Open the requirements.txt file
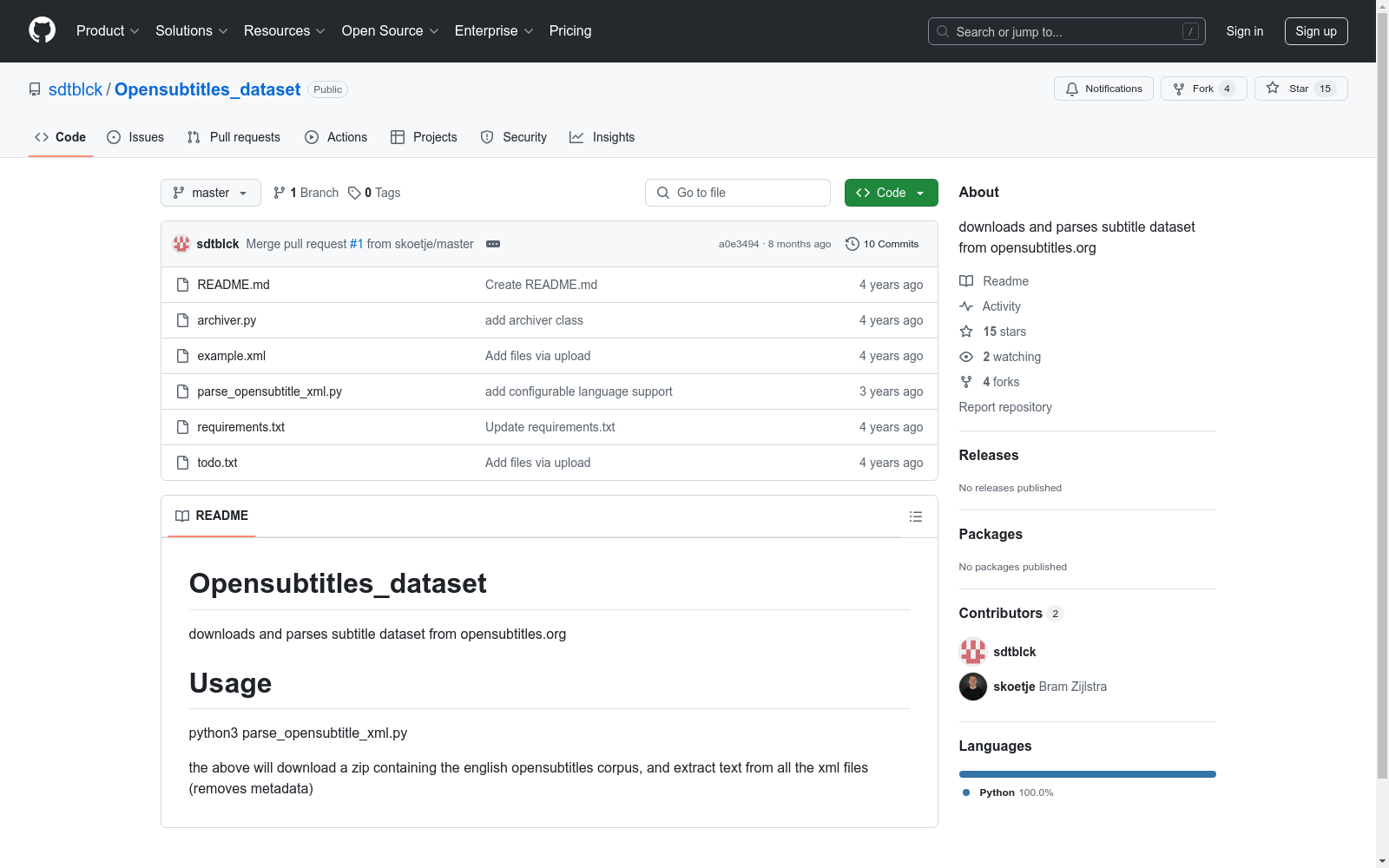The image size is (1389, 868). [240, 427]
